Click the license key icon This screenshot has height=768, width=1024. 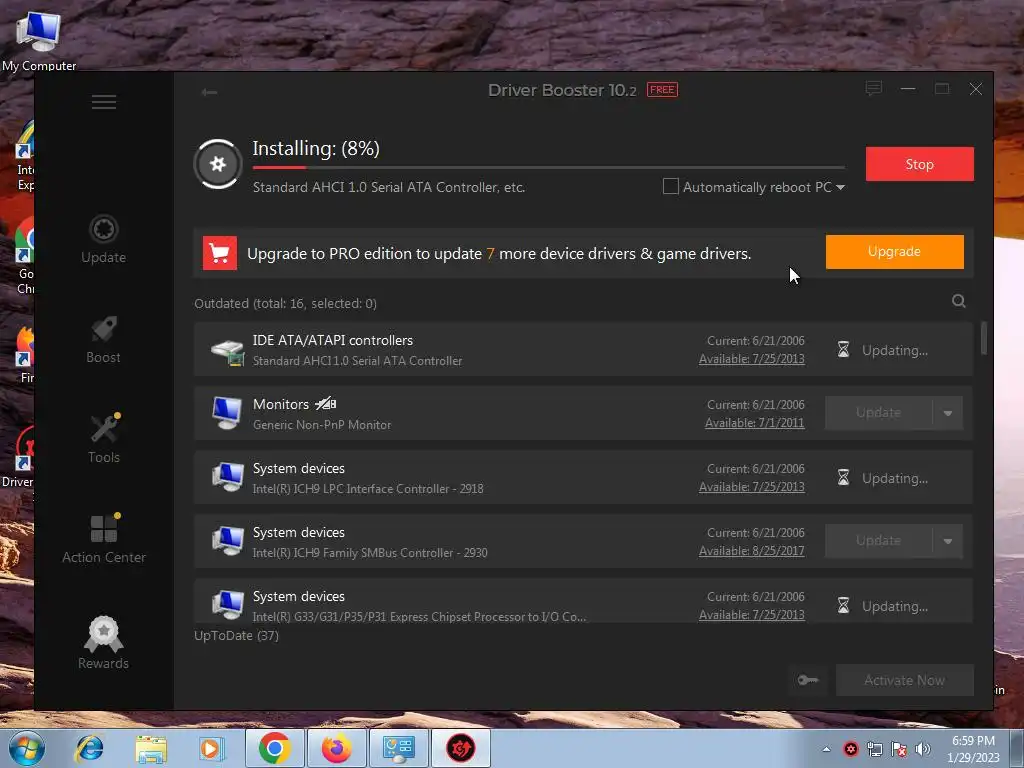point(808,680)
